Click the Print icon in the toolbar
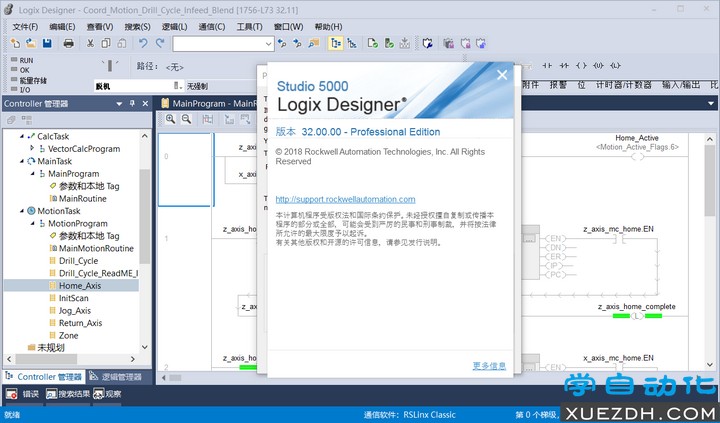This screenshot has height=423, width=720. [x=68, y=44]
